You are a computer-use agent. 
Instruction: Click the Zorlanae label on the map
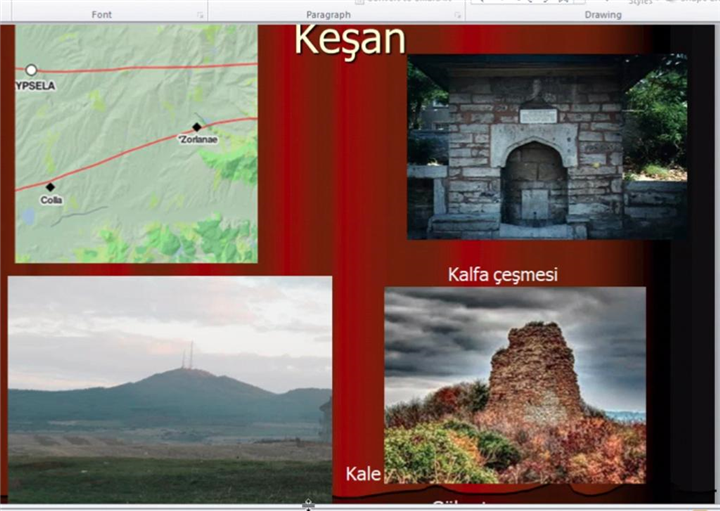pos(198,140)
